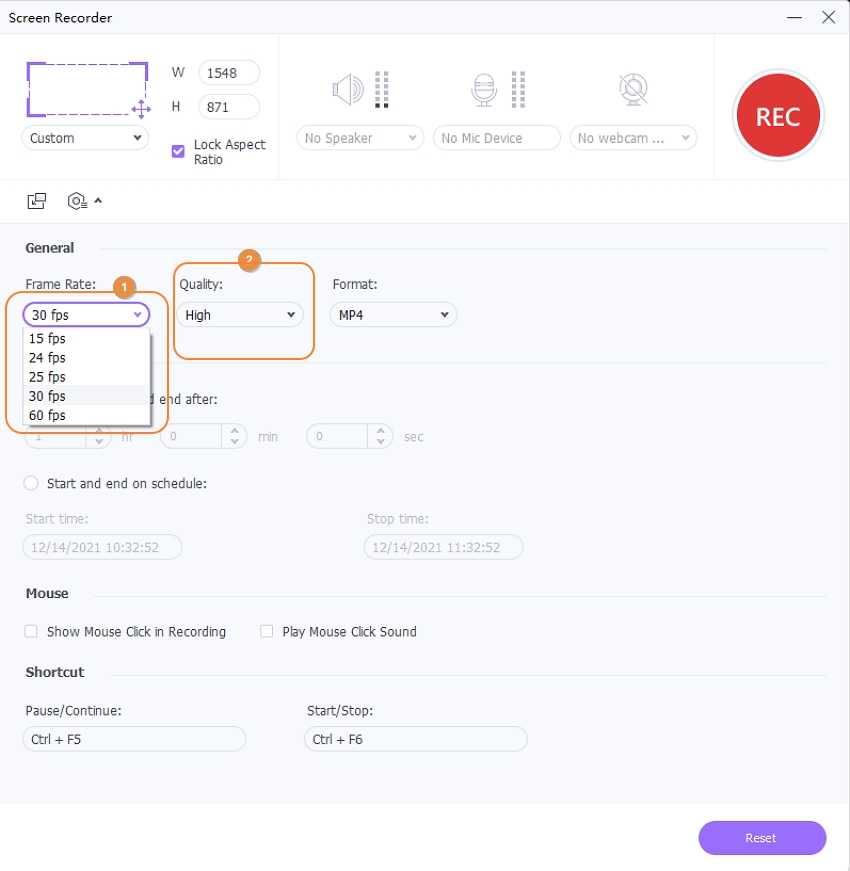Open the Format dropdown showing MP4
This screenshot has height=871, width=850.
point(393,315)
